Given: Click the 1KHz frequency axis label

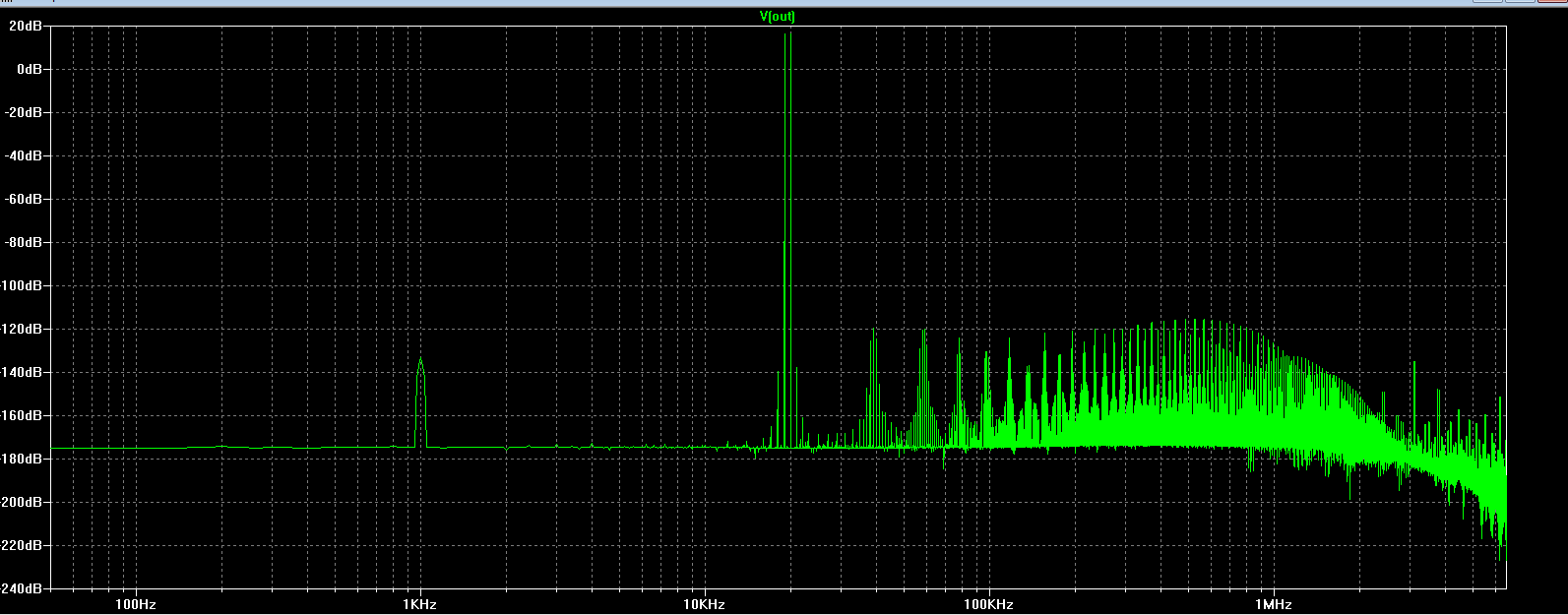Looking at the screenshot, I should pyautogui.click(x=420, y=604).
